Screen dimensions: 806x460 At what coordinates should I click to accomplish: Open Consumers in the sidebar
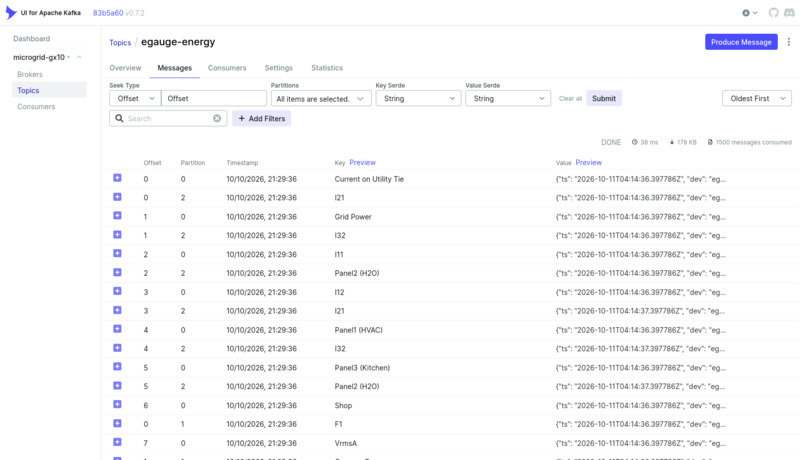pos(36,107)
